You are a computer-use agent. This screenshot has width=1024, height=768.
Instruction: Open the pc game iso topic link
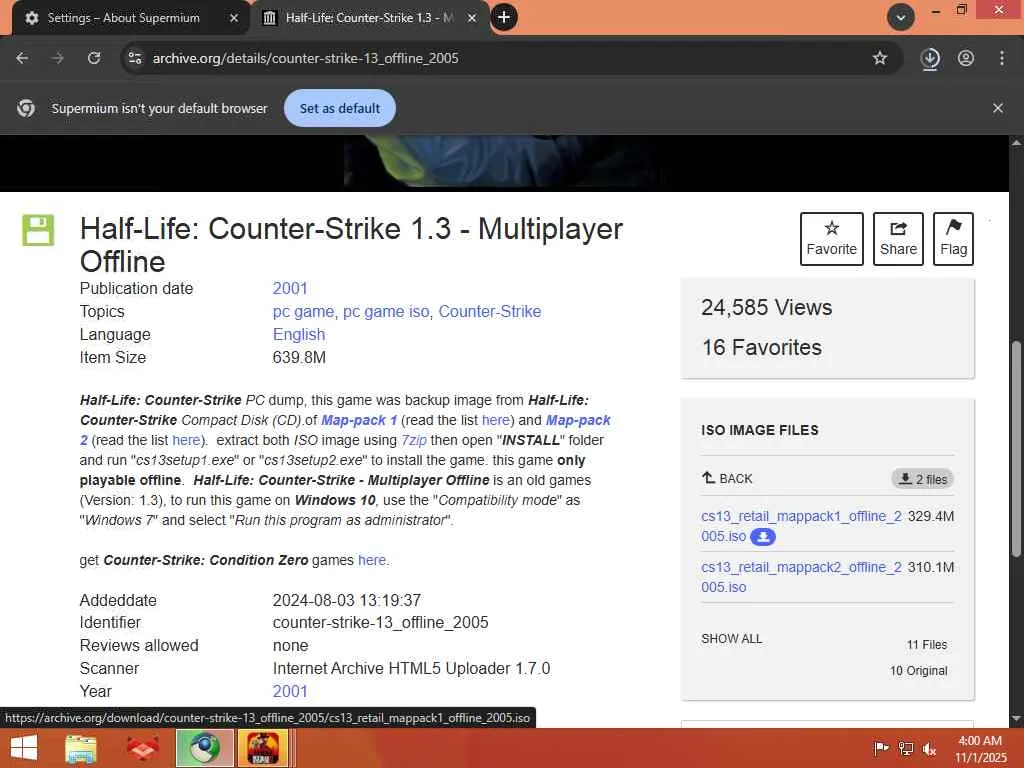[386, 312]
